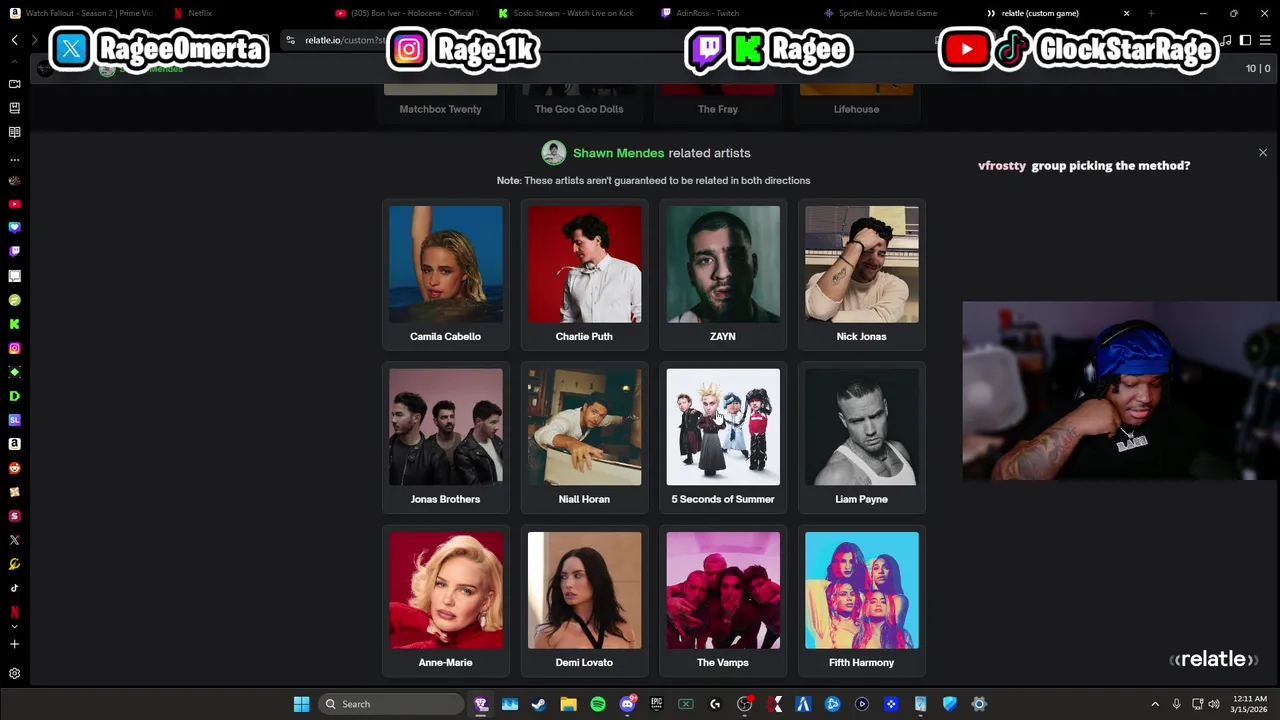Open the Camila Cabello artist card
The image size is (1280, 720).
click(445, 274)
